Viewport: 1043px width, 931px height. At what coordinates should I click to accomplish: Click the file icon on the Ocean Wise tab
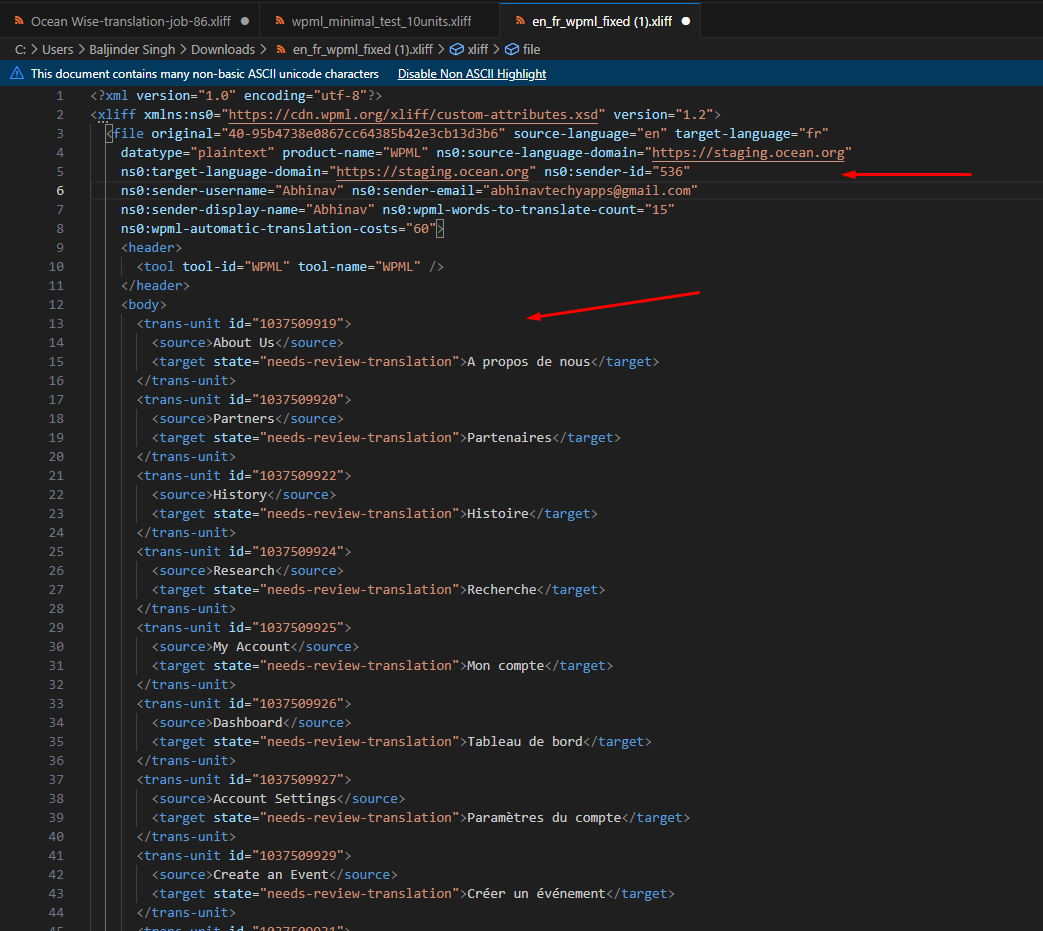(x=19, y=21)
